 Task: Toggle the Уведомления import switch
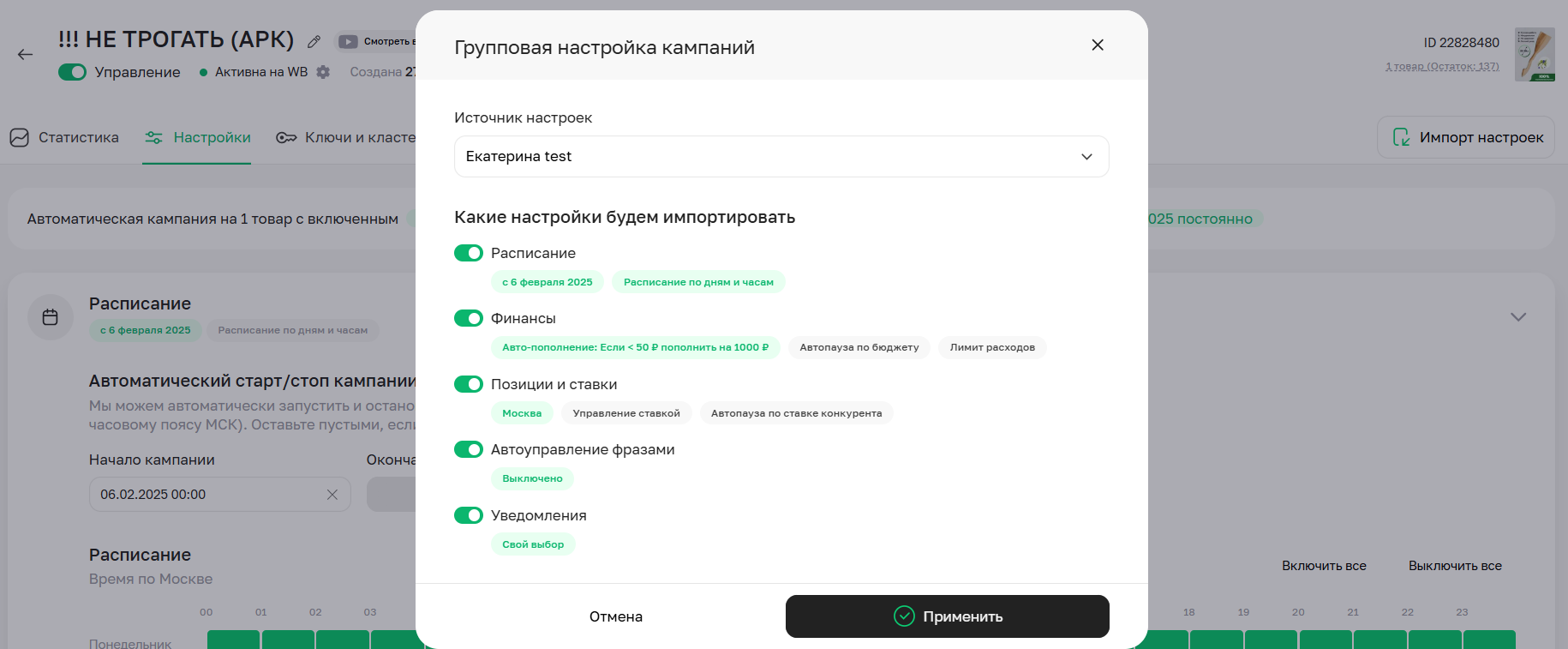click(469, 515)
